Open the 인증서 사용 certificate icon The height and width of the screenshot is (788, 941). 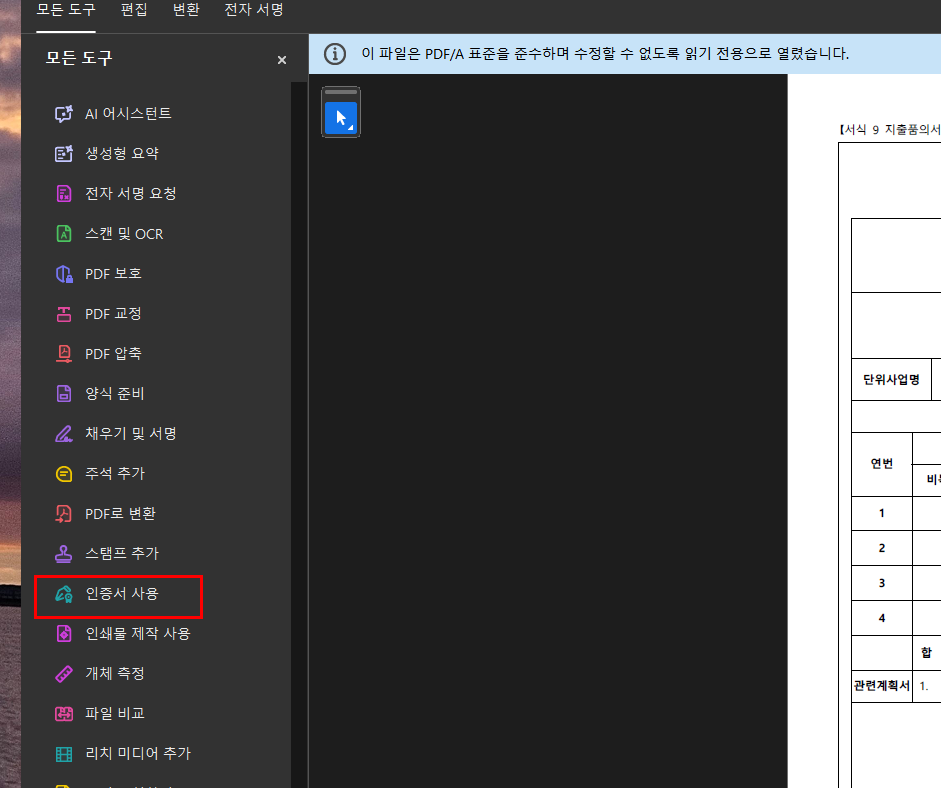64,594
